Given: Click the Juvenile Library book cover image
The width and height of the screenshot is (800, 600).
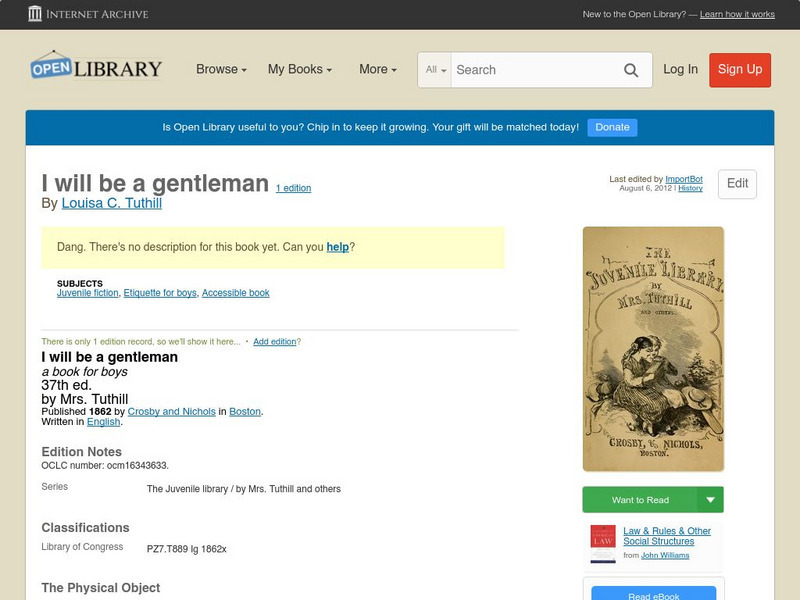Looking at the screenshot, I should click(652, 349).
